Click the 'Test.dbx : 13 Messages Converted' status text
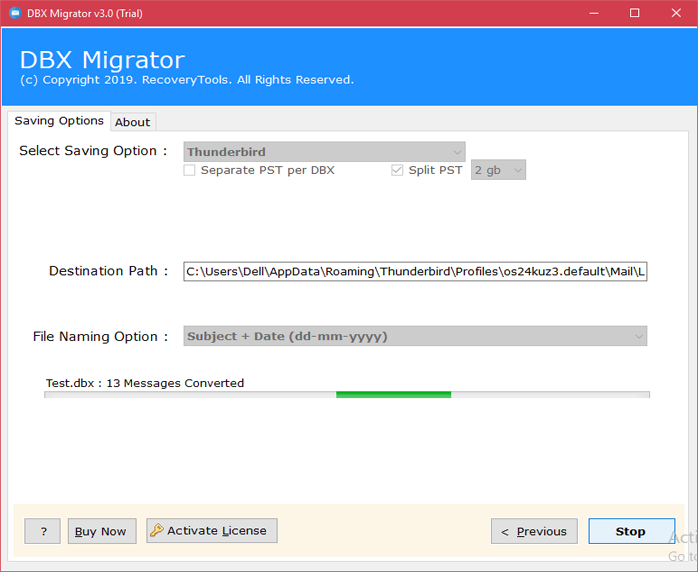This screenshot has width=698, height=572. [145, 383]
